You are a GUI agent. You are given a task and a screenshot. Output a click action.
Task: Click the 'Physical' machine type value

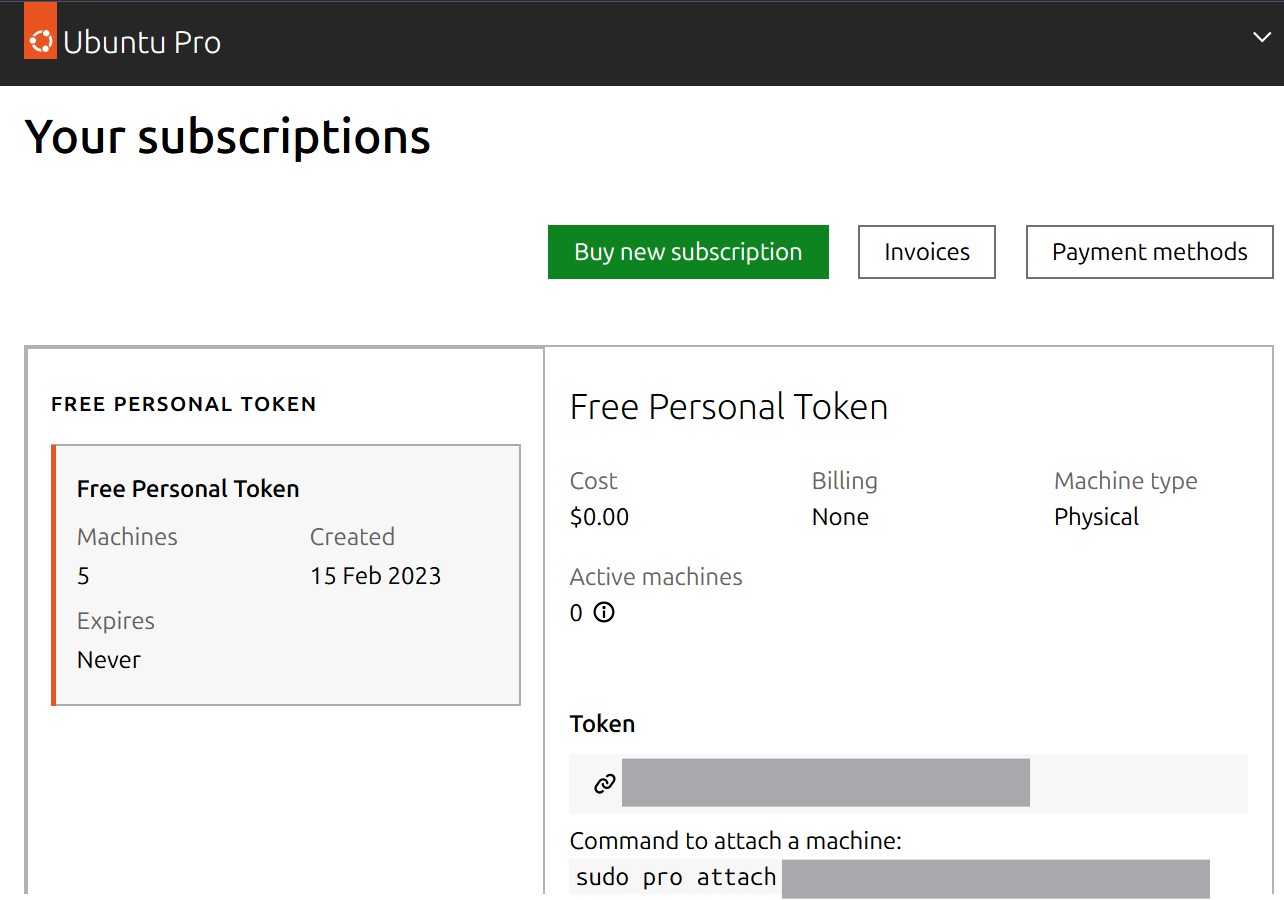click(1096, 517)
